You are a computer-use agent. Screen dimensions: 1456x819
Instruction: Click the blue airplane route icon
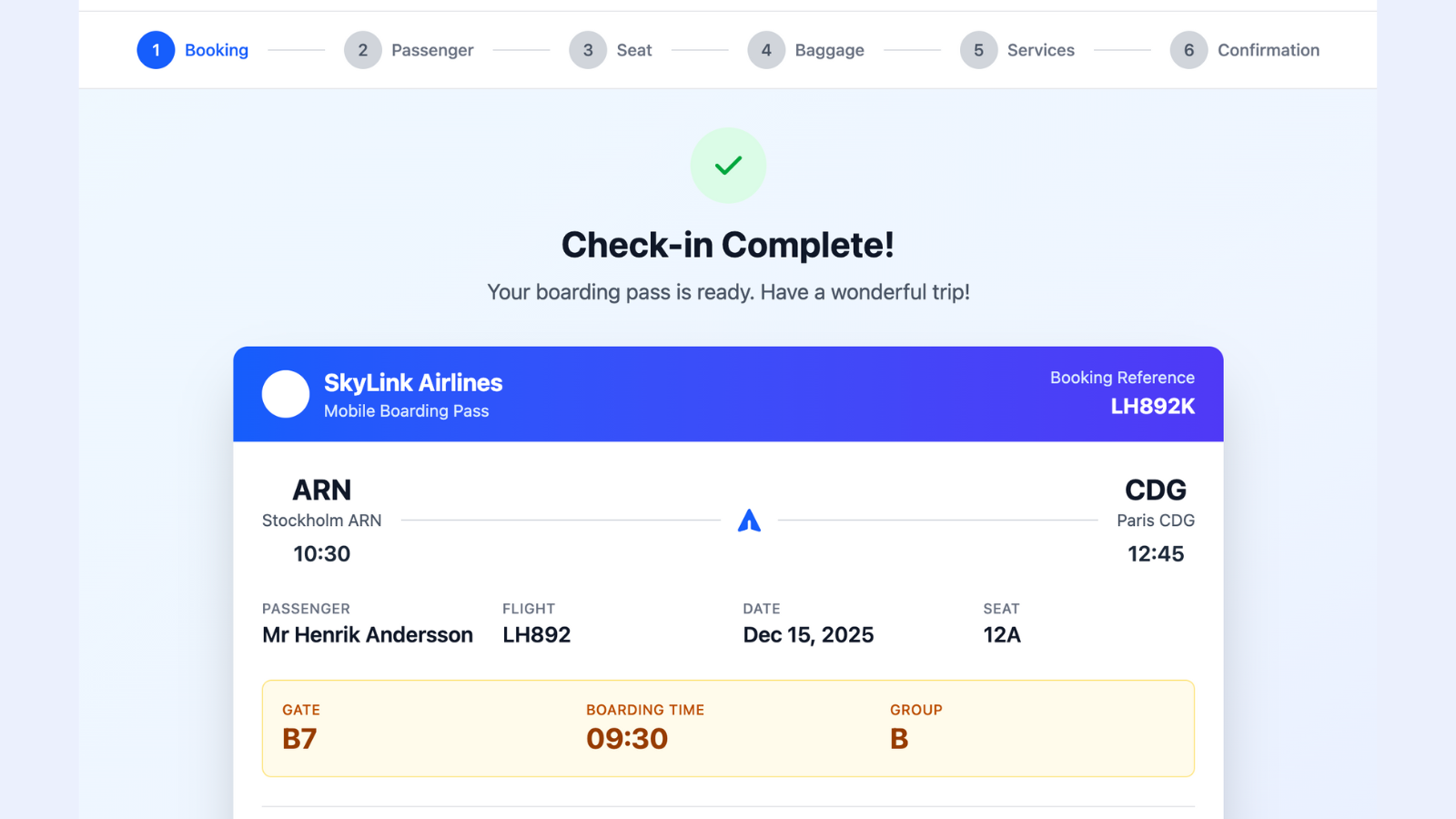[x=749, y=521]
